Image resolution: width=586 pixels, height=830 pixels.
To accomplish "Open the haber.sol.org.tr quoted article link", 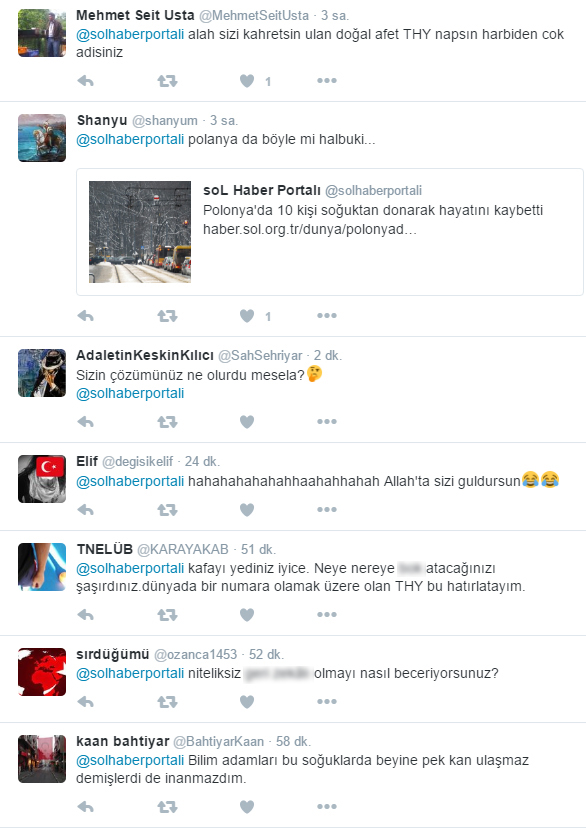I will pos(310,229).
